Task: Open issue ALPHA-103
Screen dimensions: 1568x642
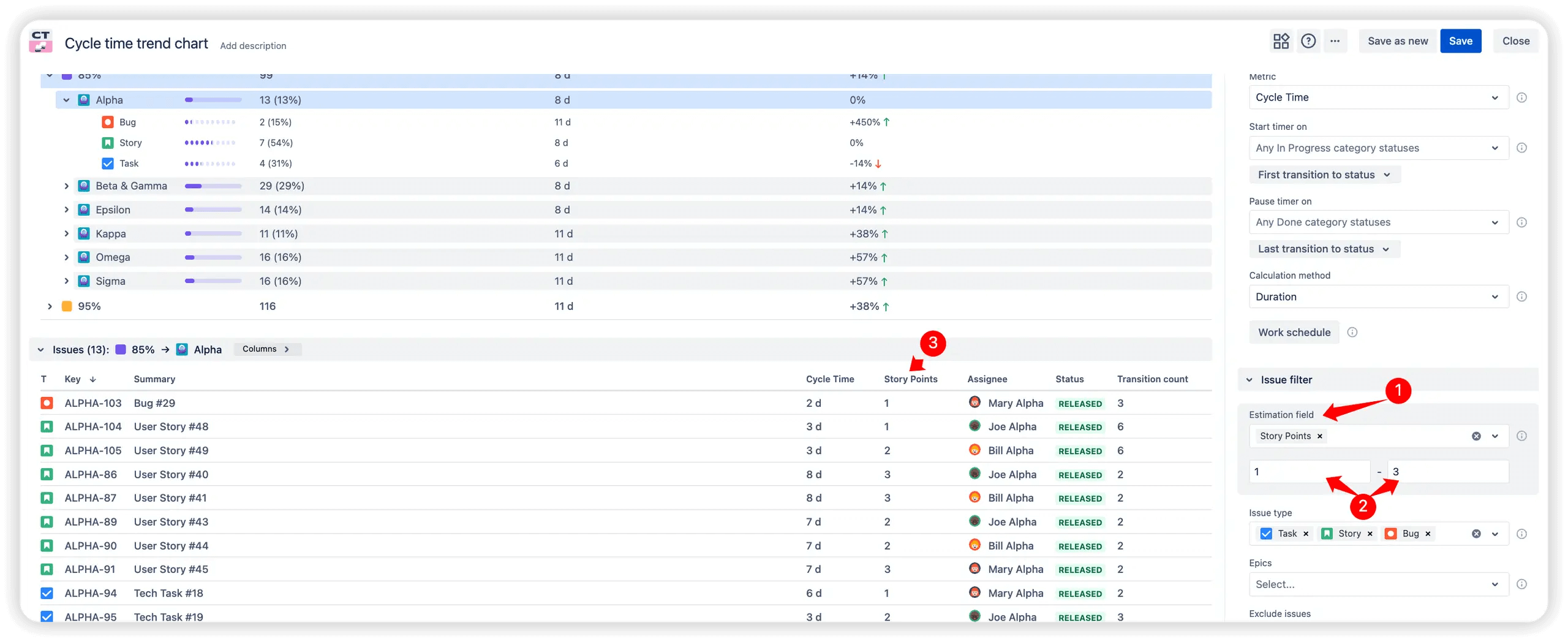Action: pos(93,403)
